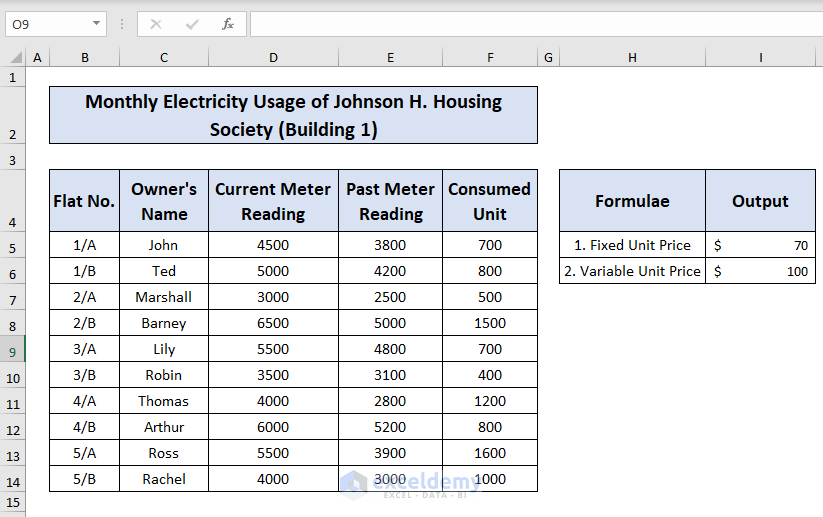Select owner name cell Rachel
The height and width of the screenshot is (517, 823).
(164, 479)
